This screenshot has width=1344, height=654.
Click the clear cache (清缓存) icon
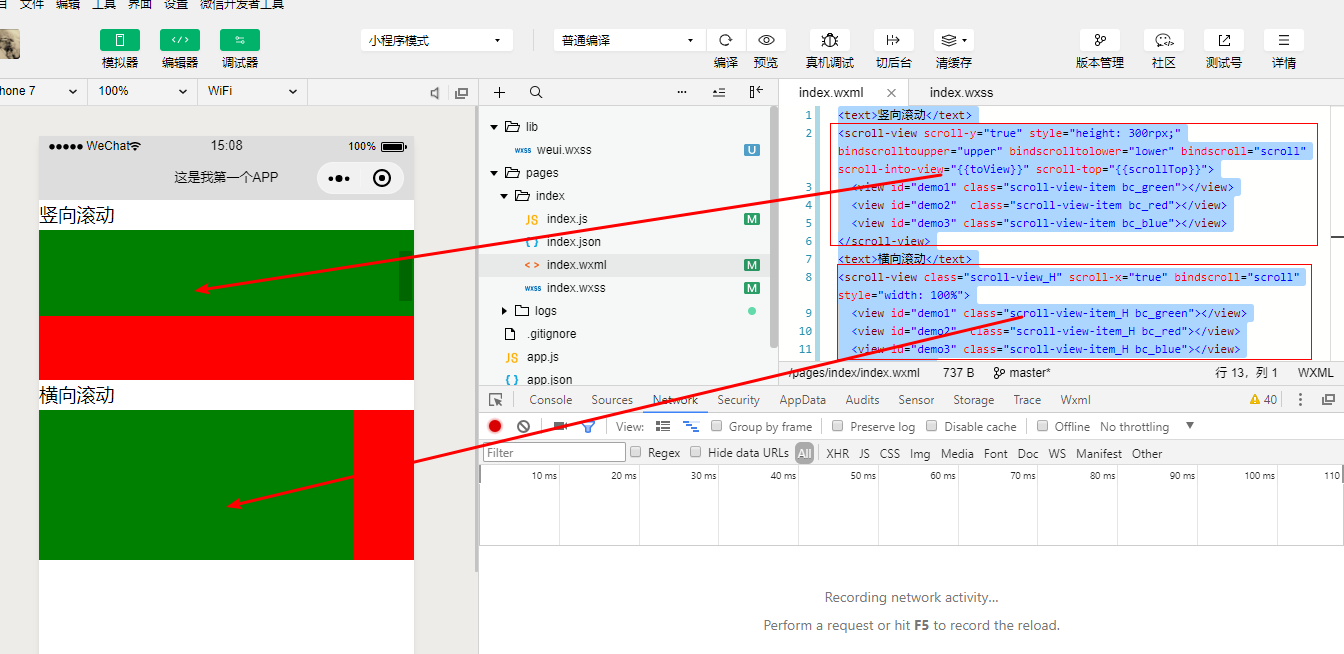click(953, 41)
